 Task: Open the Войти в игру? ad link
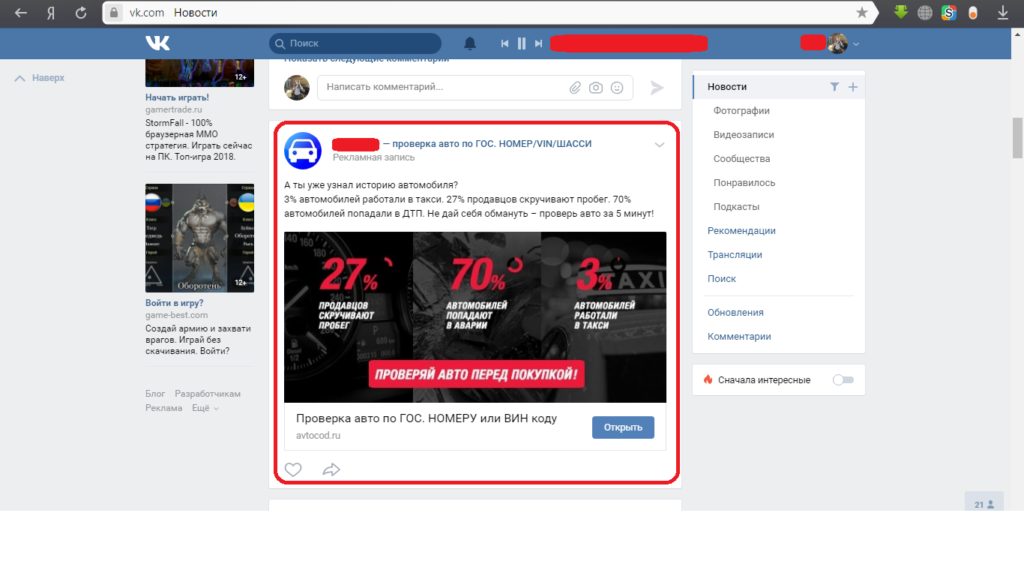(x=174, y=303)
